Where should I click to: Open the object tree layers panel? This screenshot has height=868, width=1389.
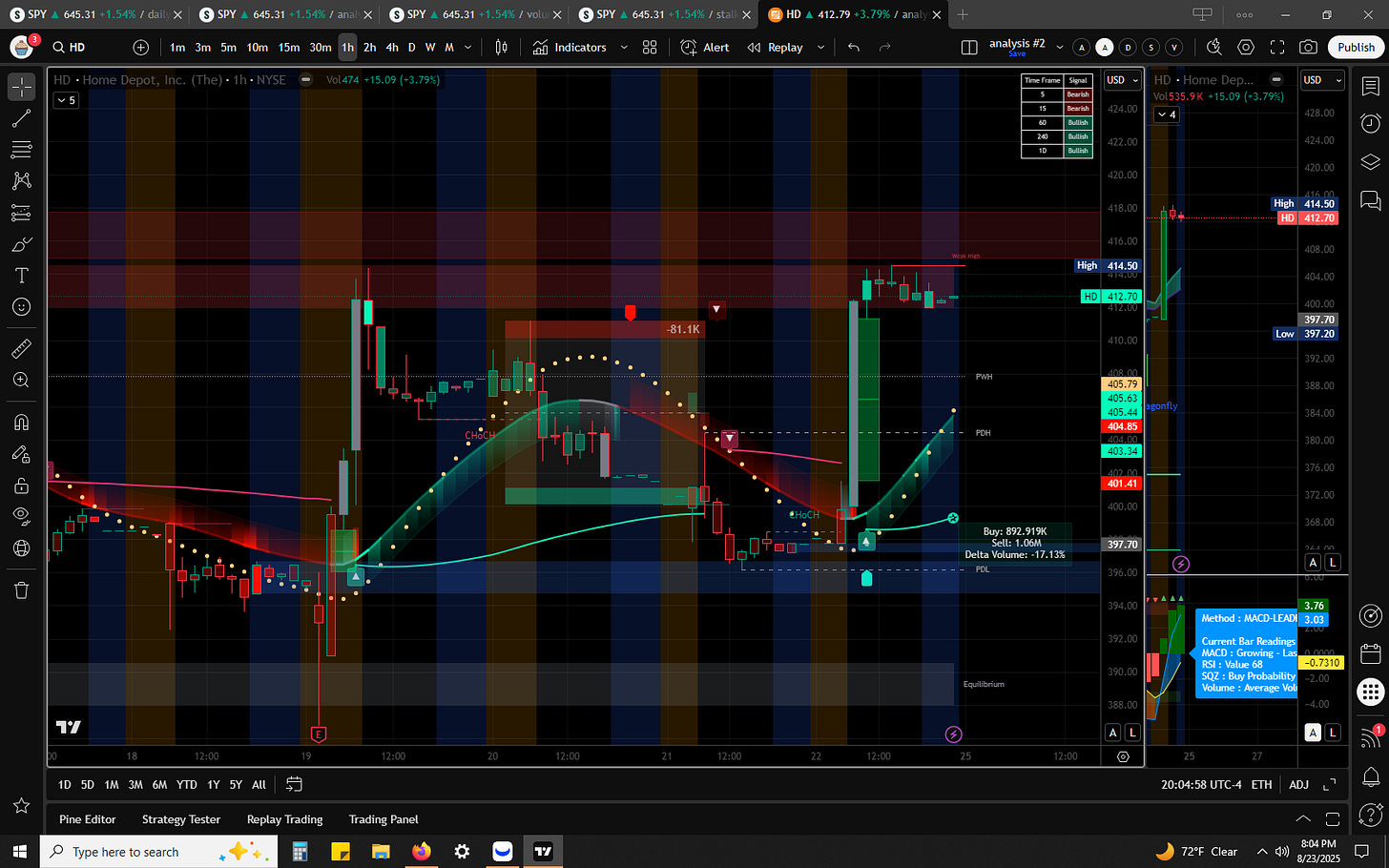pyautogui.click(x=1371, y=161)
